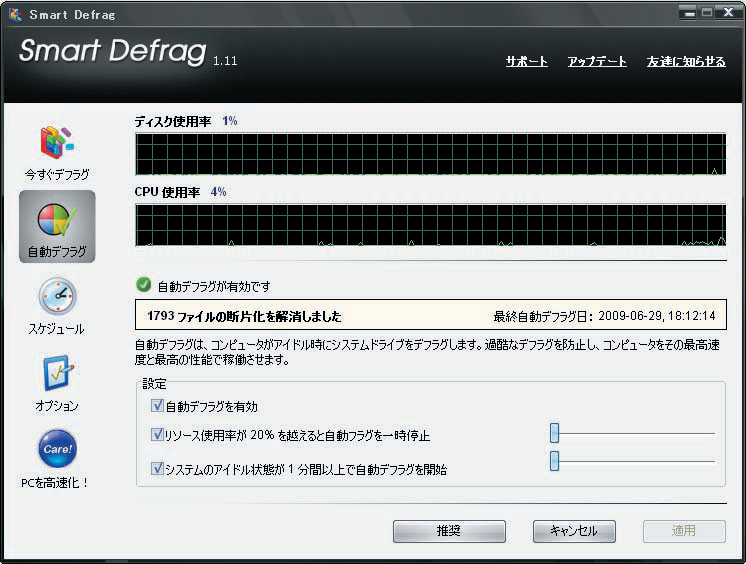Click the CPU 使用率 graph
The width and height of the screenshot is (746, 564).
click(431, 225)
